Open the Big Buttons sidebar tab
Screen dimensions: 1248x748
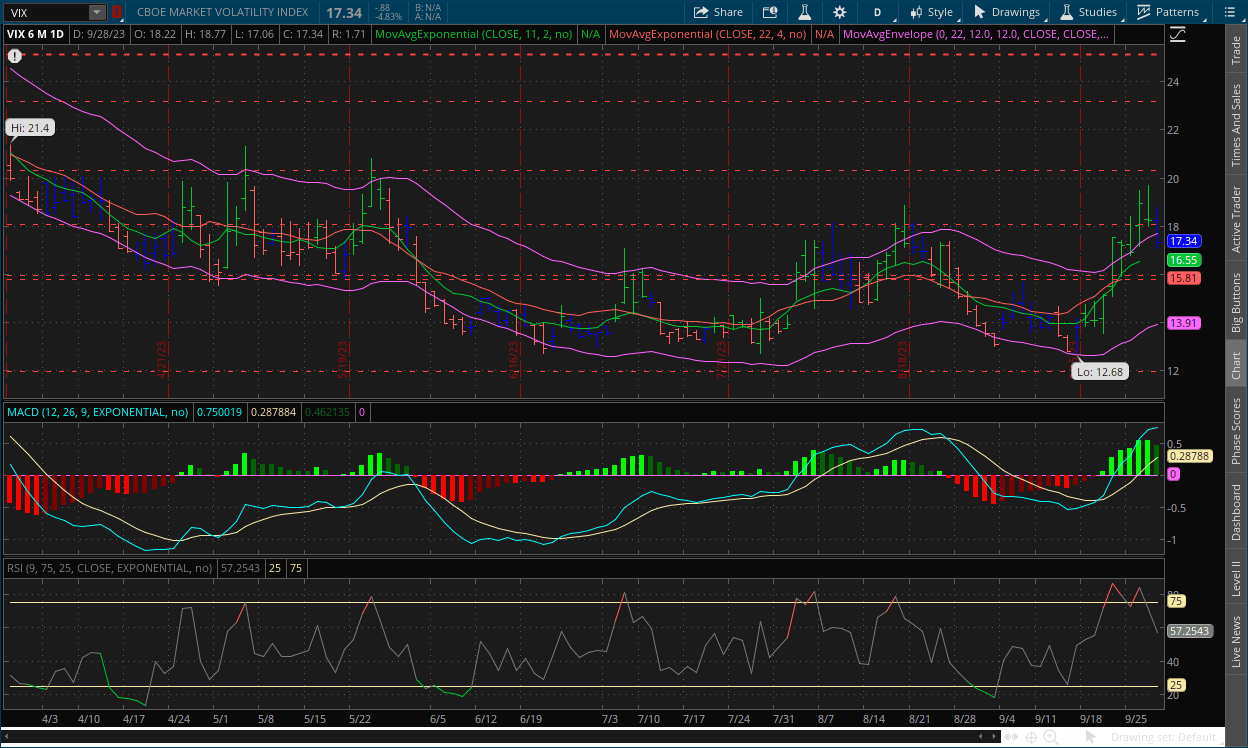click(1237, 303)
